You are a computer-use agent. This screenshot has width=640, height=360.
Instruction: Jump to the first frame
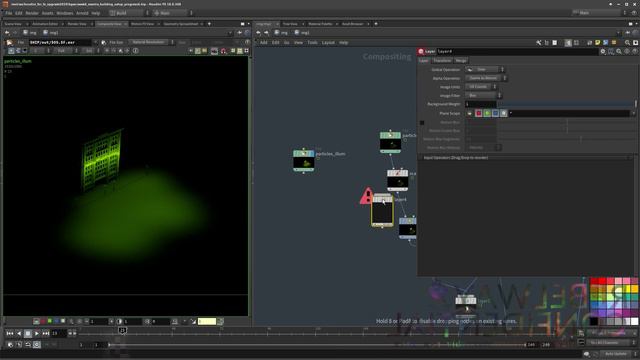[10, 333]
